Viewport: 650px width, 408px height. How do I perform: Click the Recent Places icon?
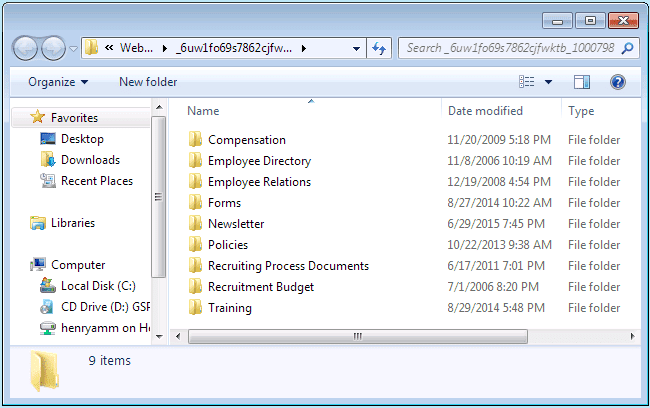tap(48, 181)
